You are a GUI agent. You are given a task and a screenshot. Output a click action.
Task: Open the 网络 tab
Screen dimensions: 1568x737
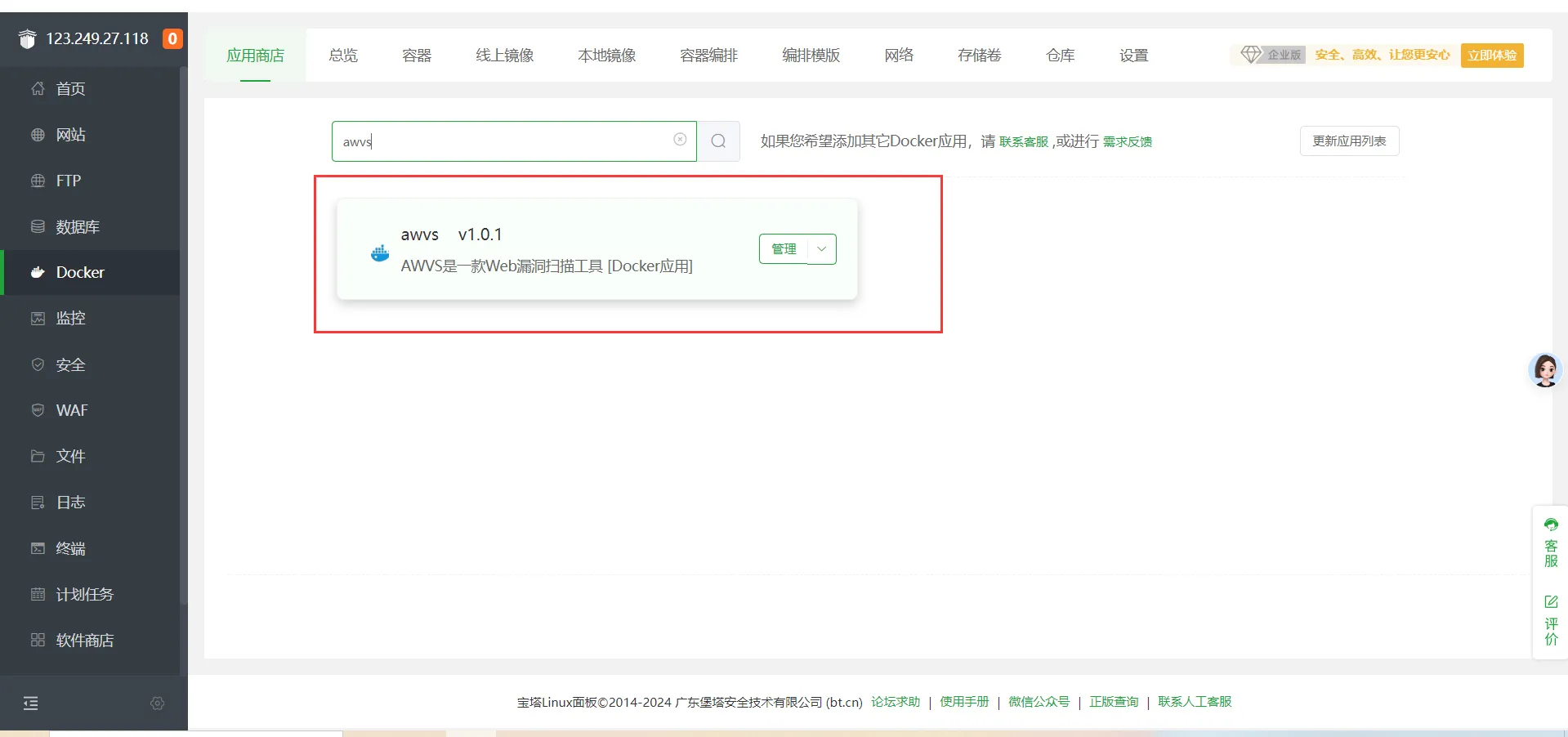(899, 56)
